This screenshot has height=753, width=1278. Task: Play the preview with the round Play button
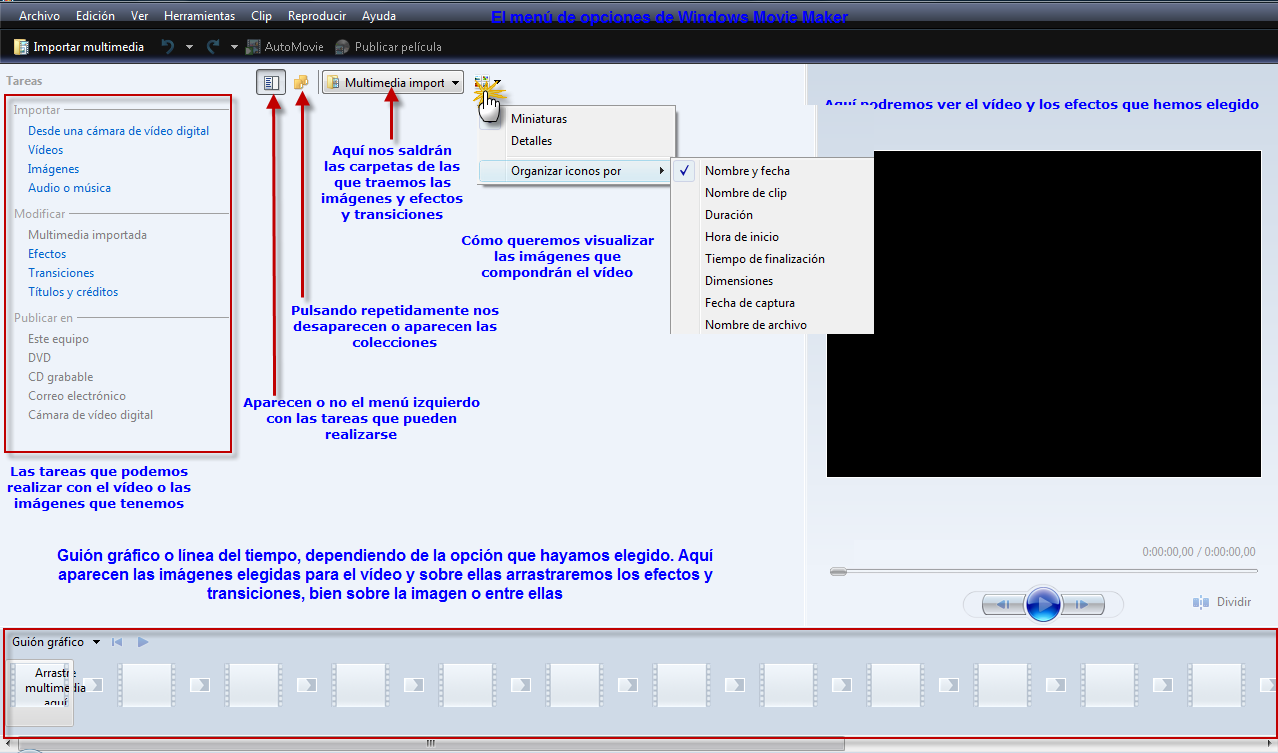click(1043, 604)
